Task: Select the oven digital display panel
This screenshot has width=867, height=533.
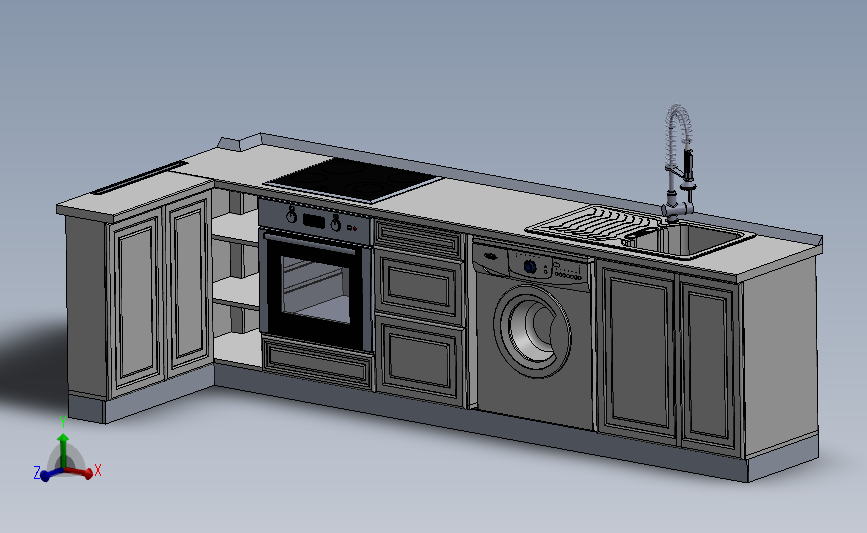Action: (x=314, y=221)
